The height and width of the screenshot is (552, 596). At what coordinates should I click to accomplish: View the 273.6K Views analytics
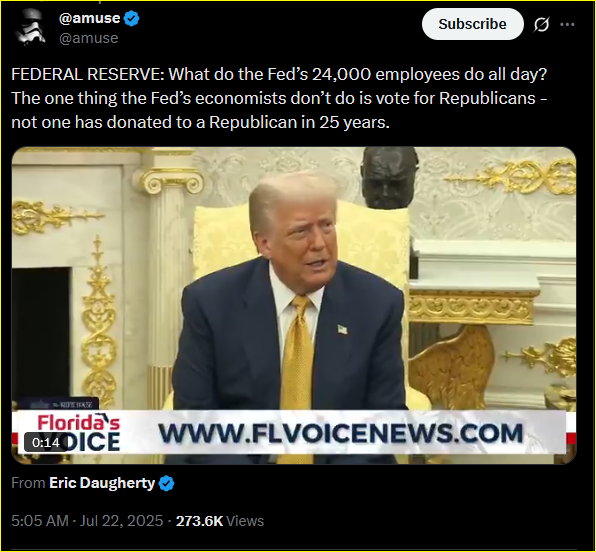[x=220, y=521]
